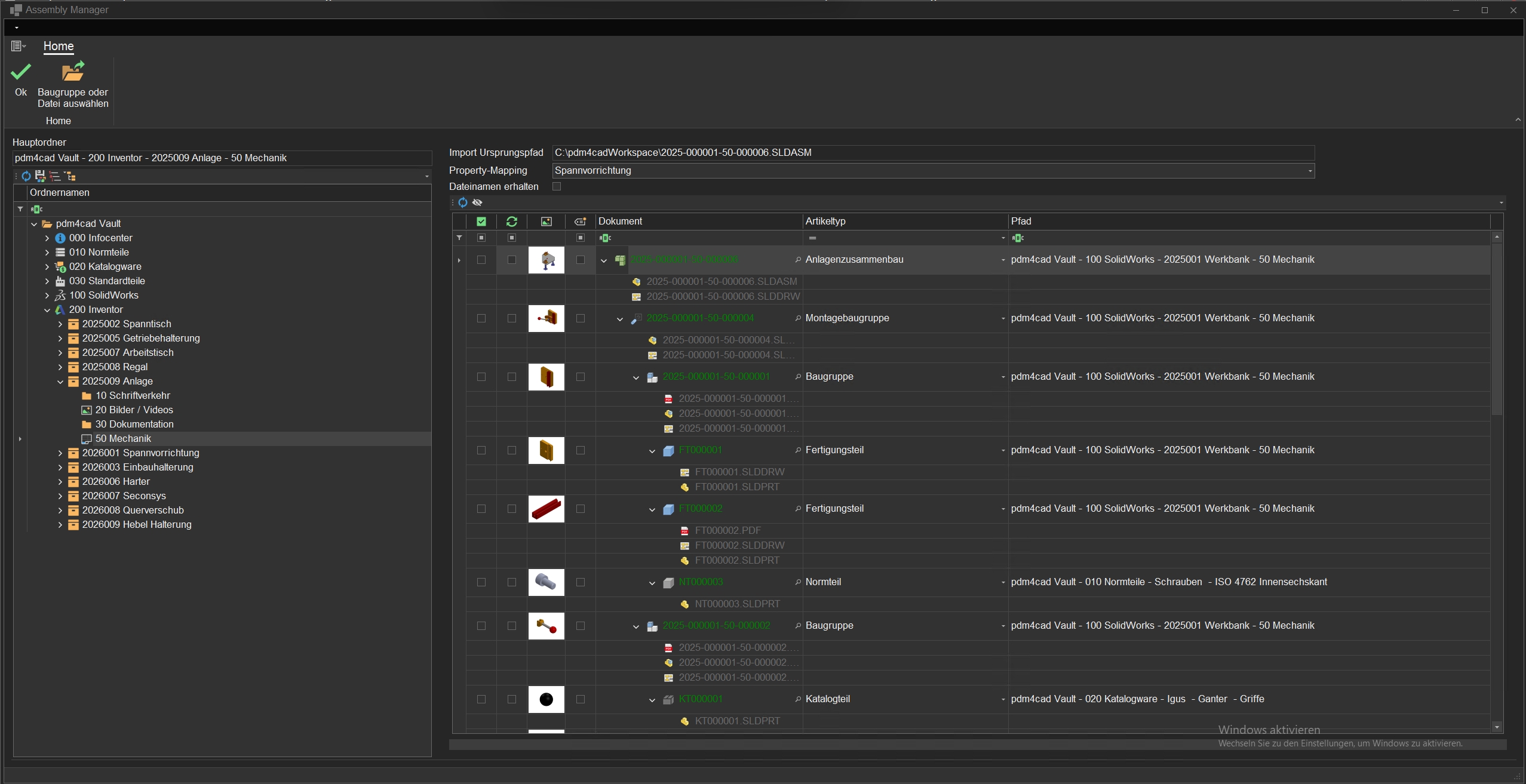Click the blue part icon of FT000002

[x=668, y=509]
